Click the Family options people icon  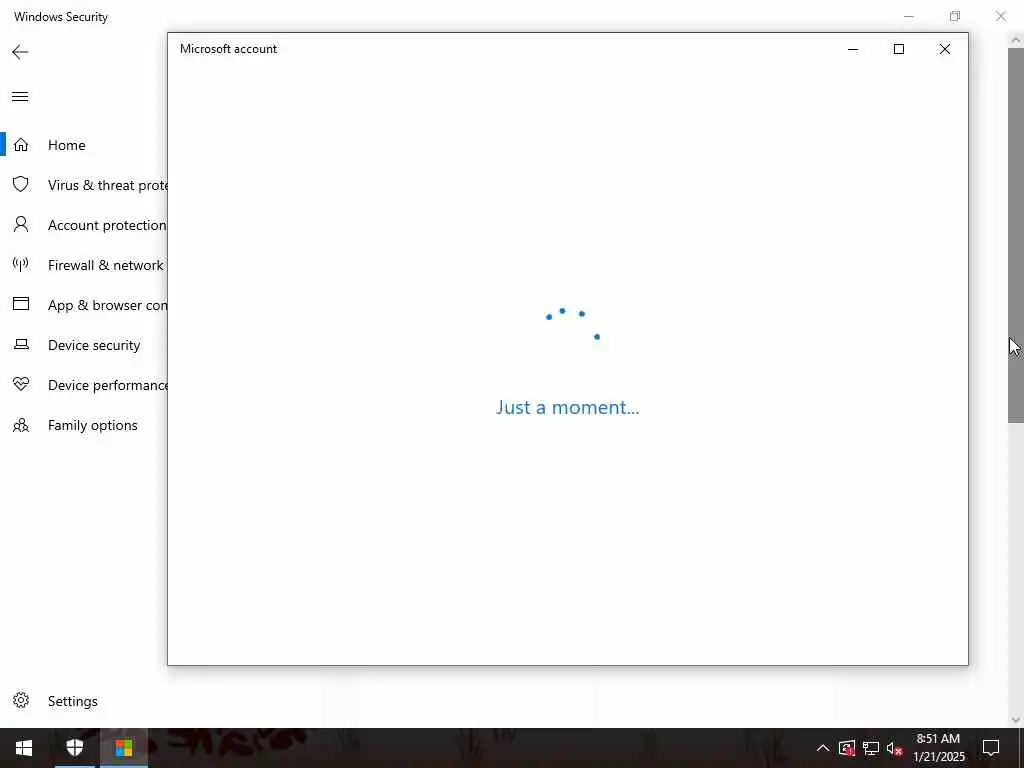pyautogui.click(x=21, y=425)
